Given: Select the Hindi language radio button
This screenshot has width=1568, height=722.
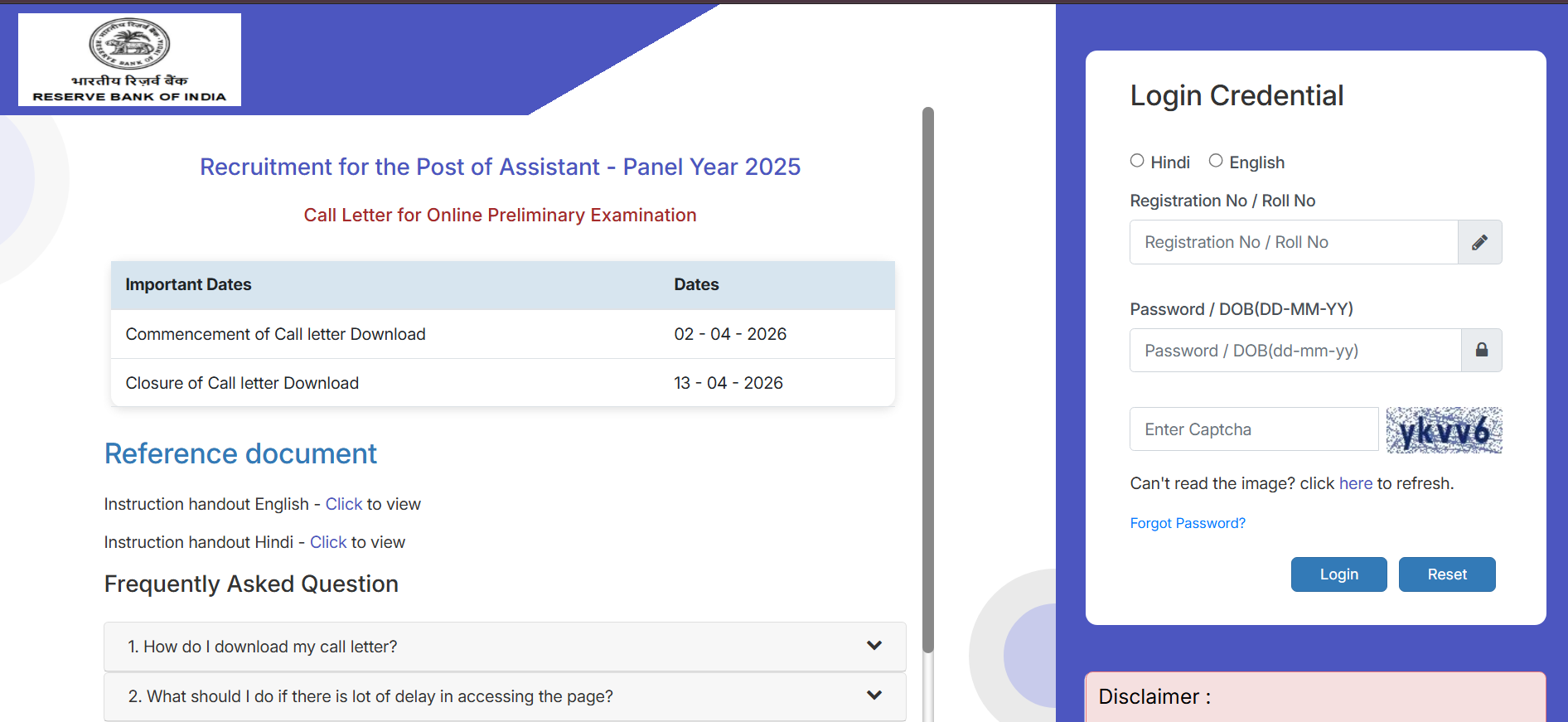Looking at the screenshot, I should pyautogui.click(x=1137, y=161).
